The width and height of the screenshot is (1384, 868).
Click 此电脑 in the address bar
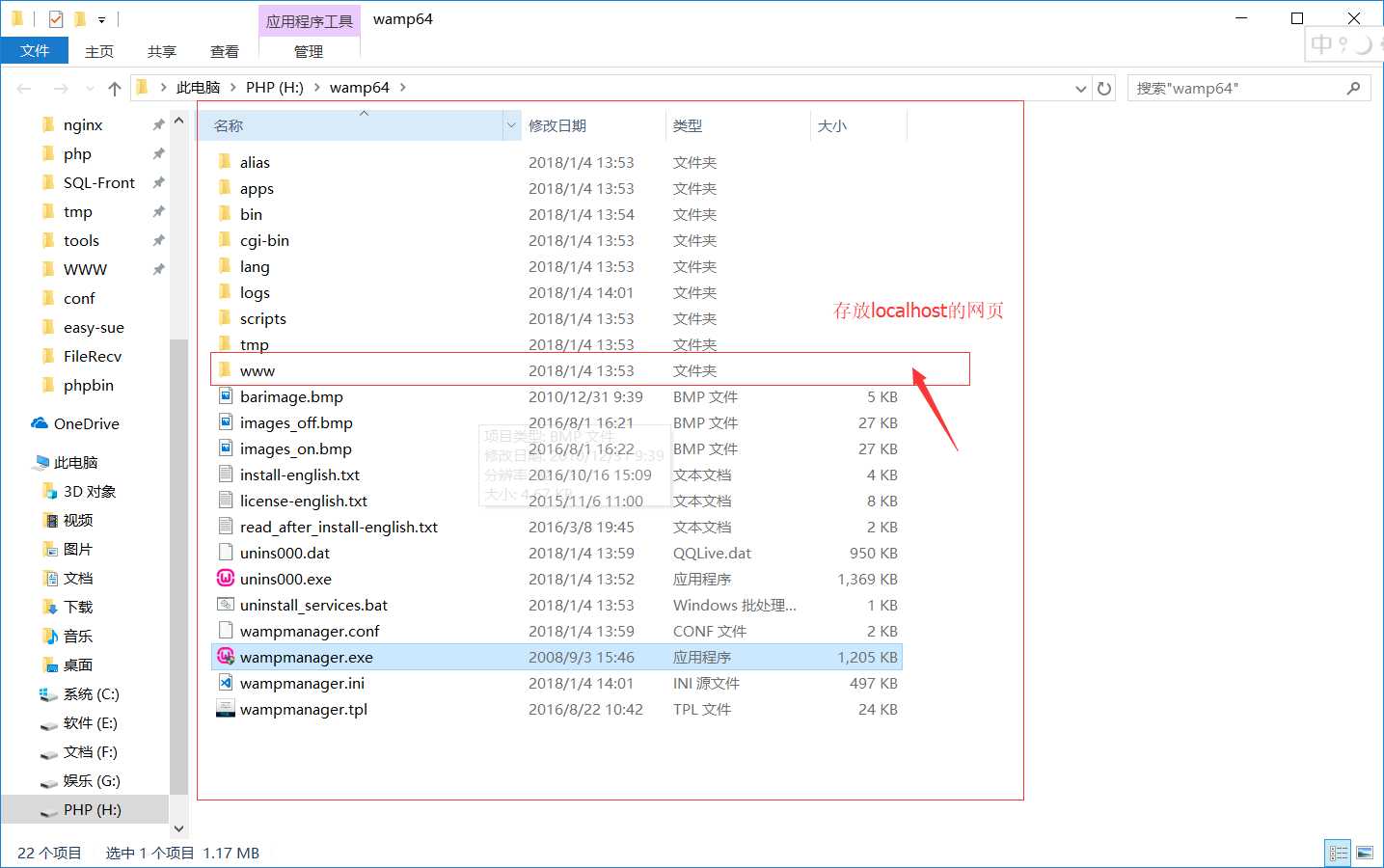pos(199,87)
